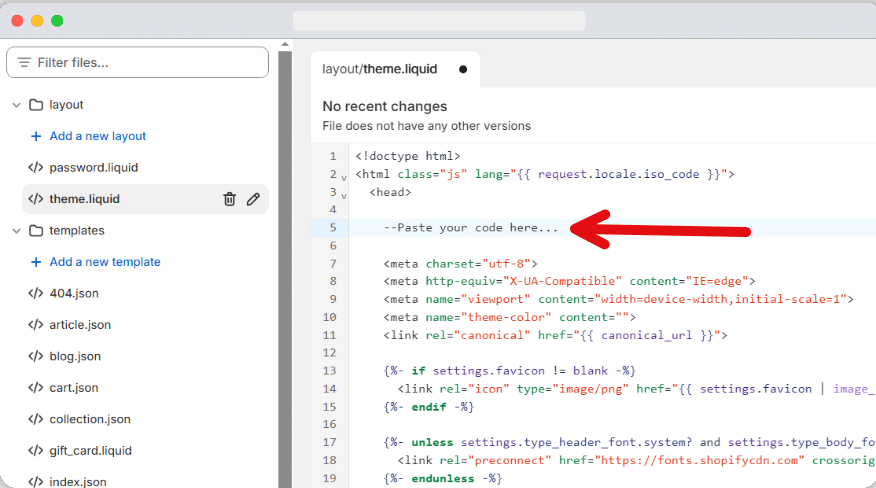Click the yellow minimize window button
Viewport: 876px width, 488px height.
pos(37,21)
